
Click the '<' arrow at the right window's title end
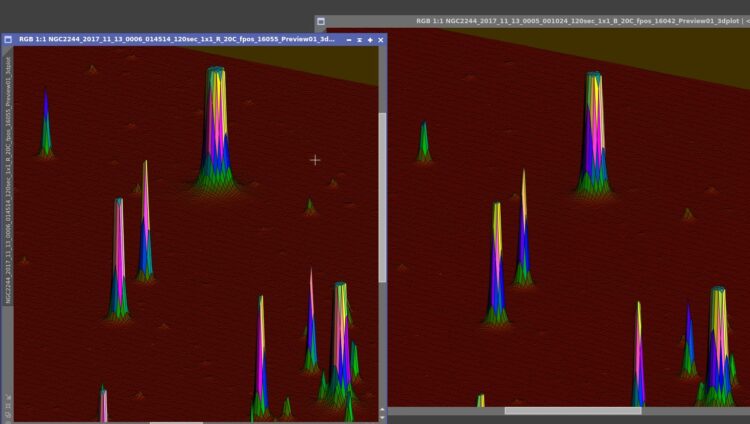point(748,21)
